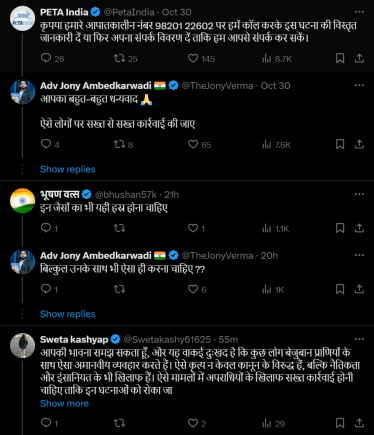The width and height of the screenshot is (374, 435).
Task: Open more menu on bhushan57k's tweet
Action: (359, 194)
